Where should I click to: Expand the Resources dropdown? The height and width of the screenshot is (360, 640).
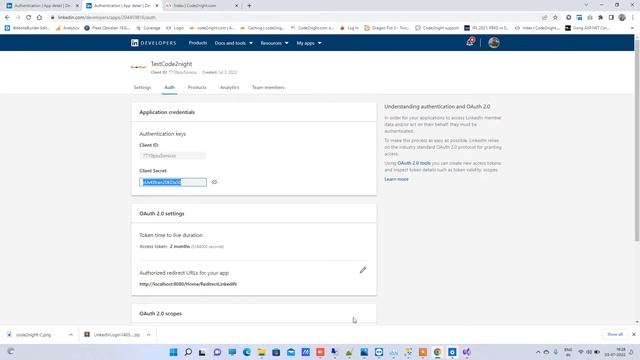(x=274, y=43)
